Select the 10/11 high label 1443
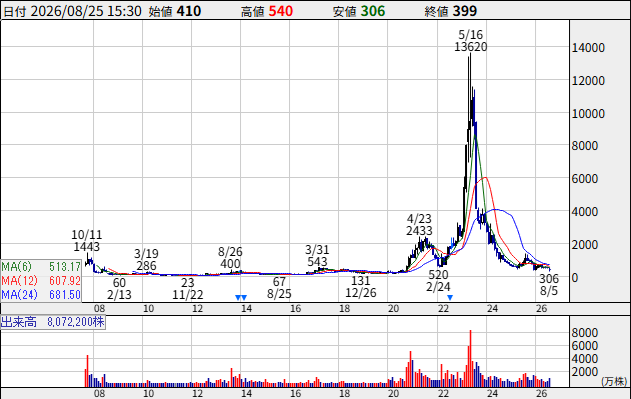The width and height of the screenshot is (631, 399). point(87,246)
